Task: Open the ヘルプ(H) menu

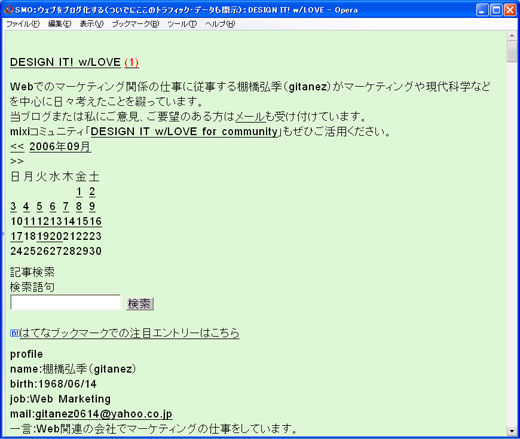Action: tap(220, 24)
